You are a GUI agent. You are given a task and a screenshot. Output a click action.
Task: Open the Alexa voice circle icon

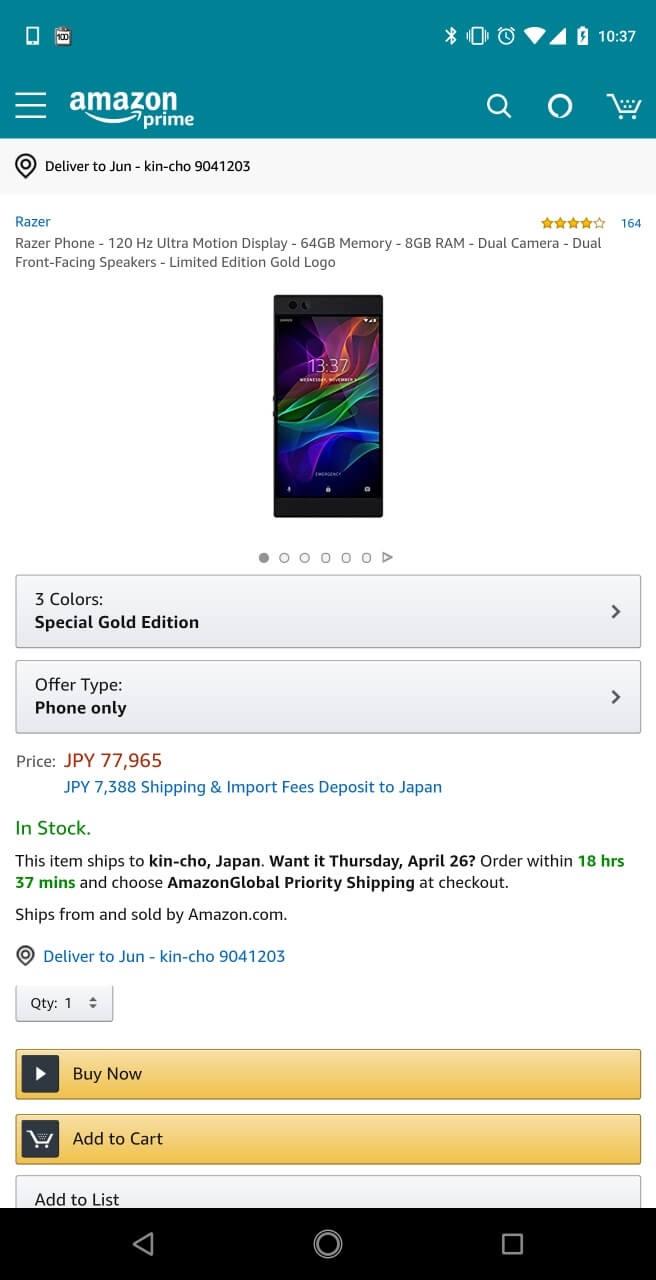[x=560, y=106]
